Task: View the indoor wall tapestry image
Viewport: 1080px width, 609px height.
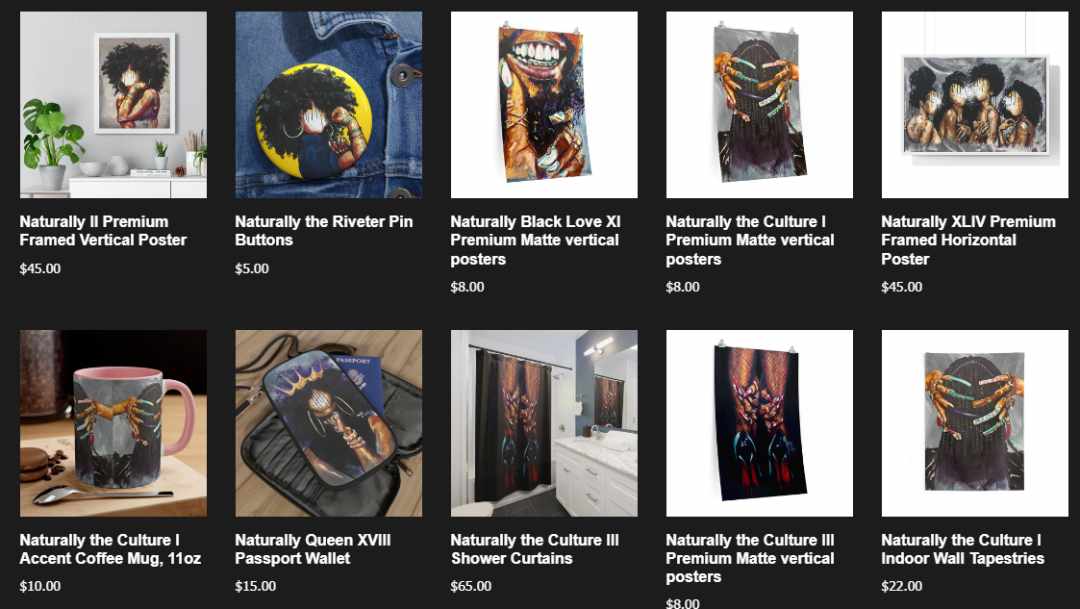Action: click(x=975, y=423)
